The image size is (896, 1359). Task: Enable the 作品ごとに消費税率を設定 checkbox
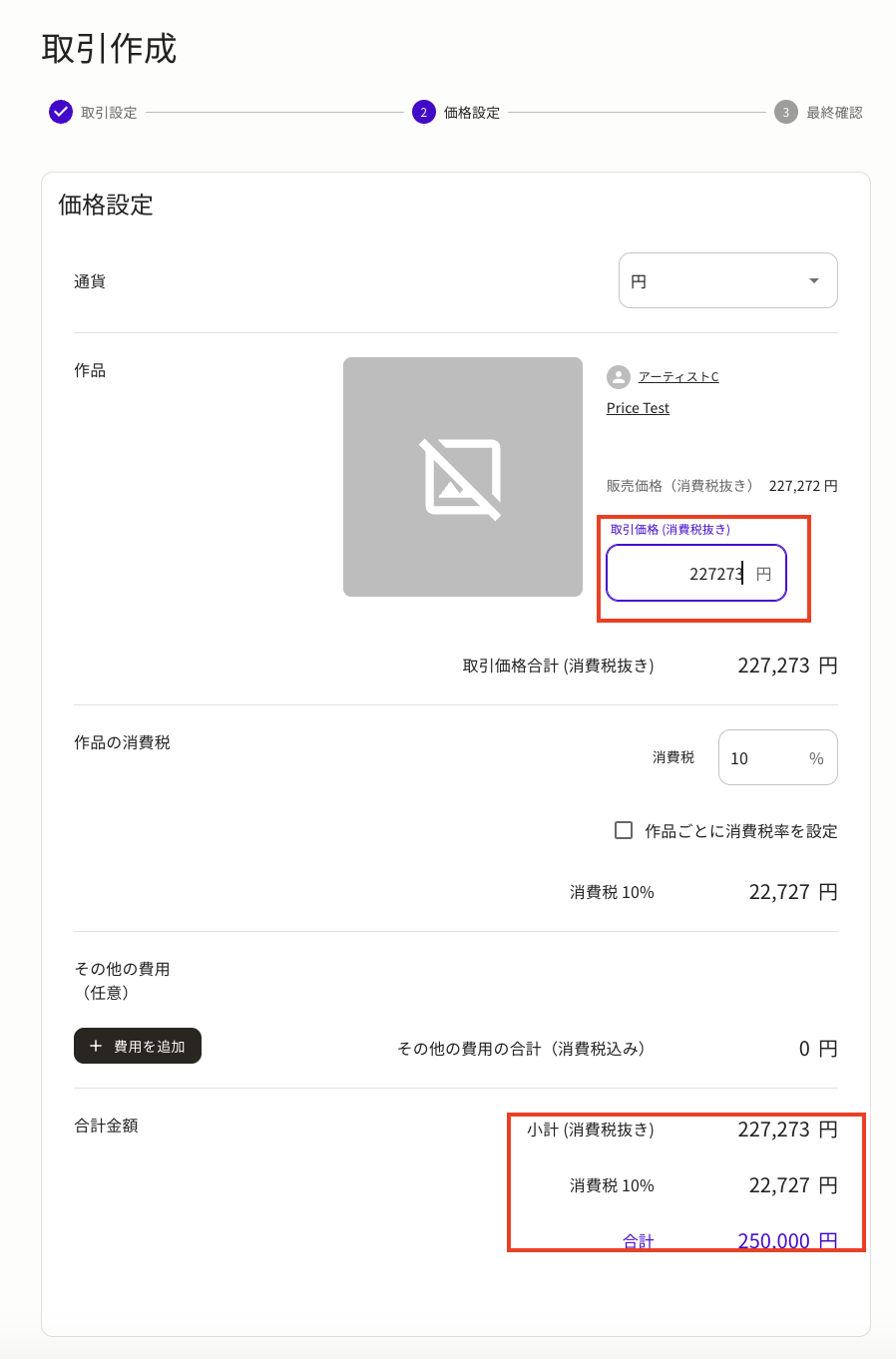(624, 829)
